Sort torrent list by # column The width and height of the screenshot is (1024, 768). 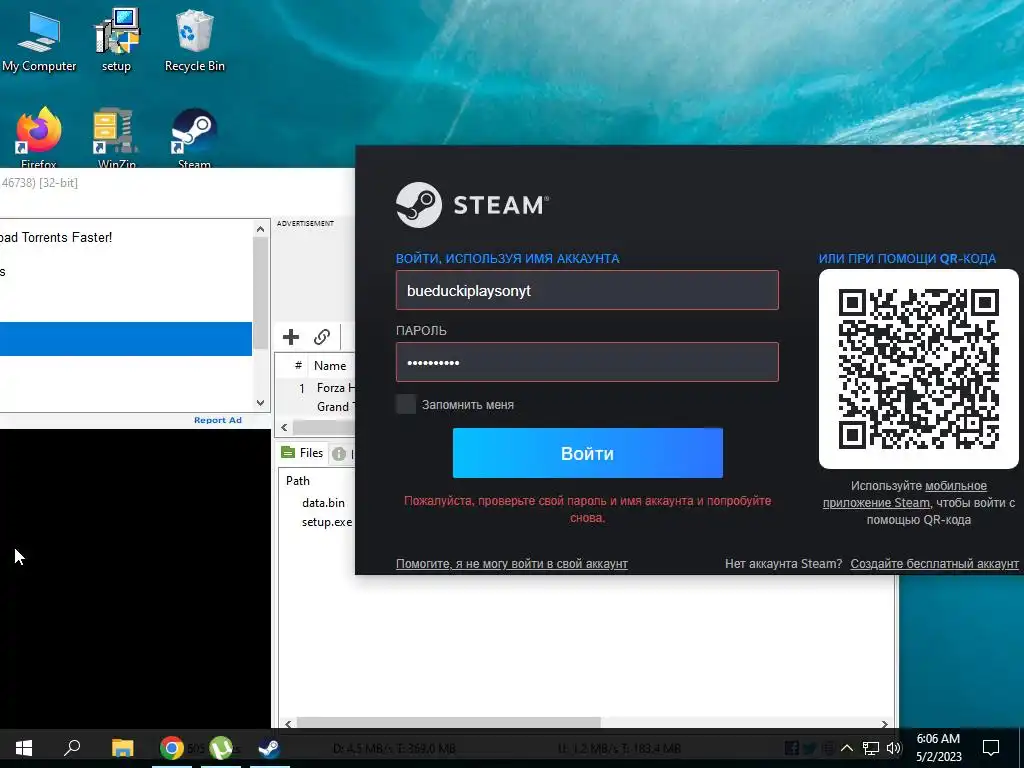298,366
